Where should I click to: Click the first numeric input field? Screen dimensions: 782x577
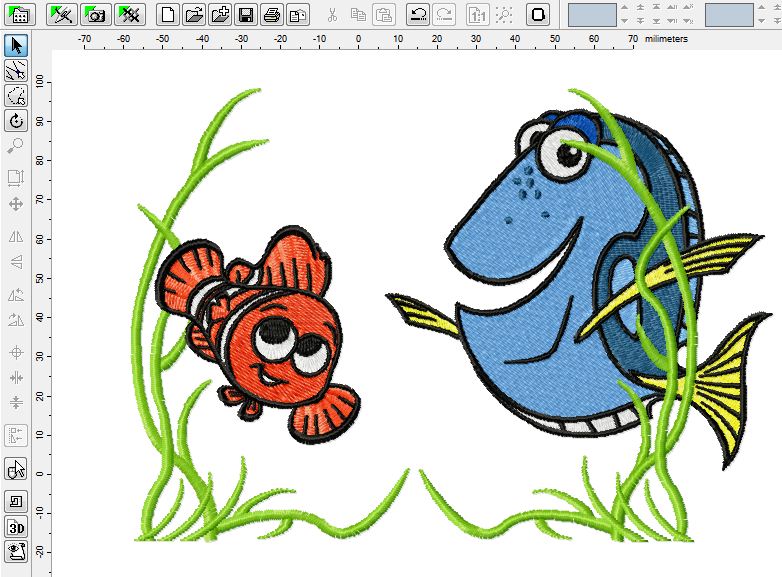tap(592, 15)
